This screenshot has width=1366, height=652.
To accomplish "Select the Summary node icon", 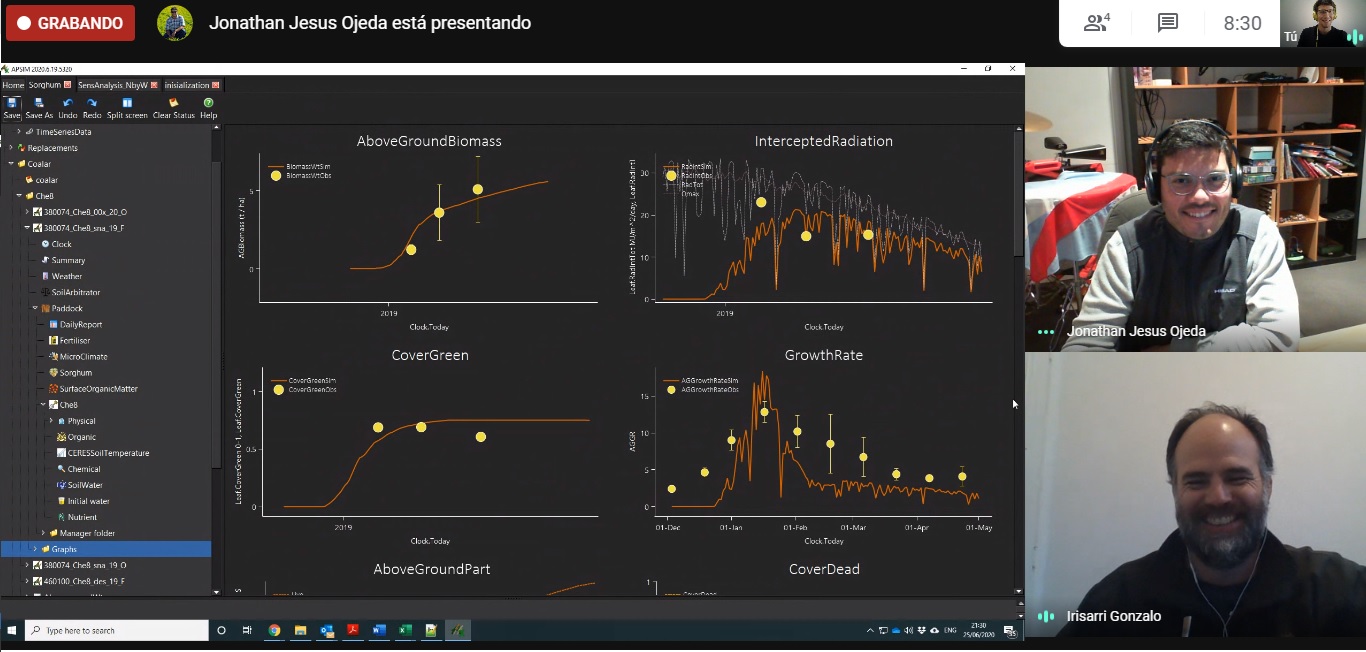I will 45,260.
